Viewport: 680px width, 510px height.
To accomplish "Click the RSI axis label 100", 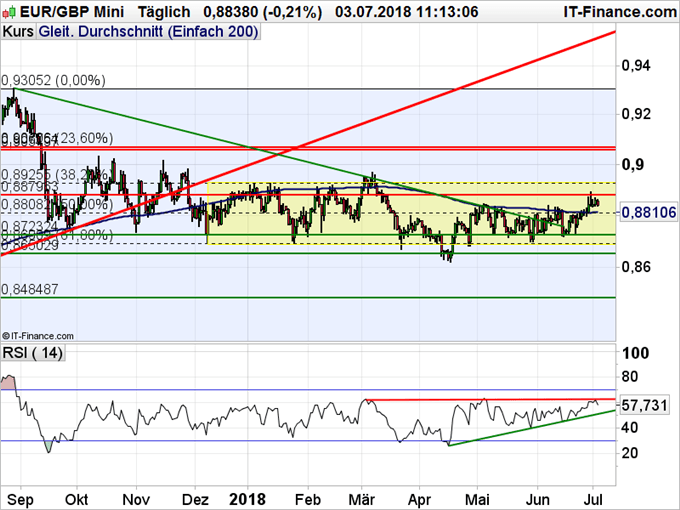I will pyautogui.click(x=635, y=353).
